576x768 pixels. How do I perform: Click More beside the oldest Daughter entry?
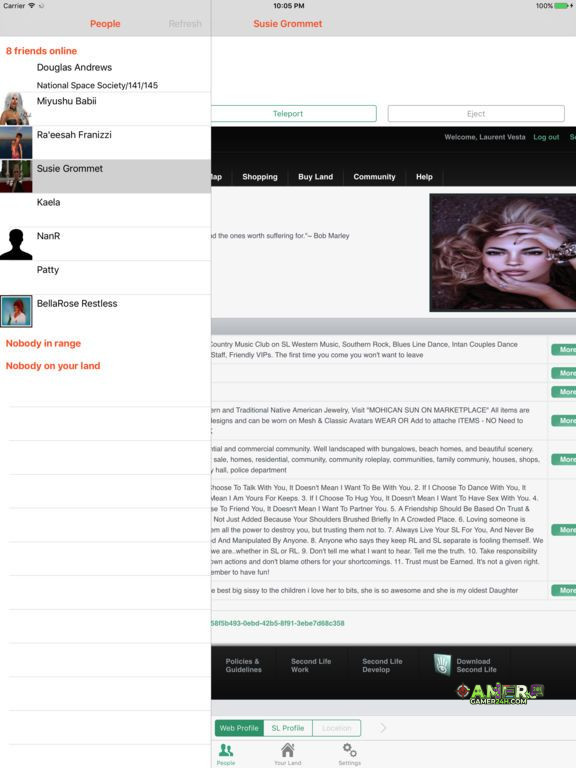[x=564, y=590]
